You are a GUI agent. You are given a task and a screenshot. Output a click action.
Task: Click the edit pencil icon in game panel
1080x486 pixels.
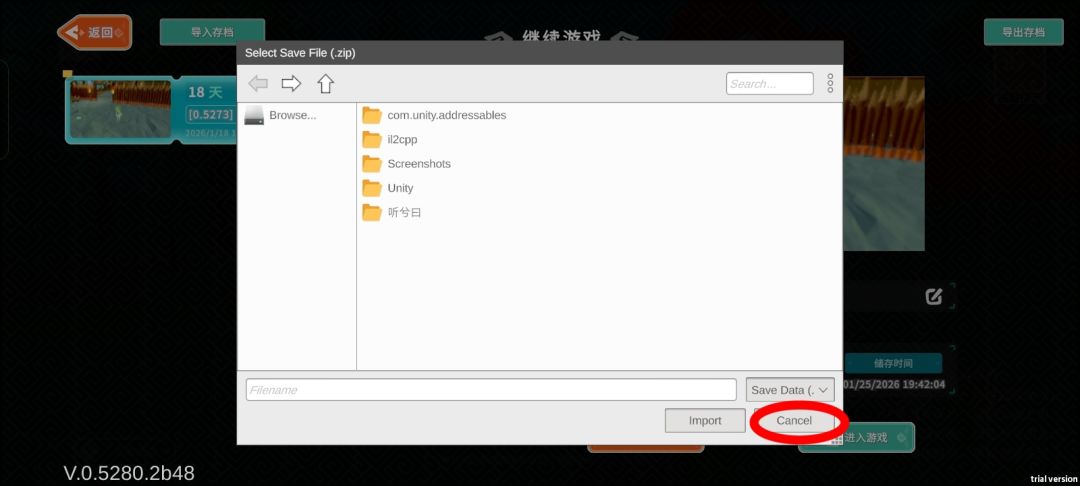coord(933,297)
